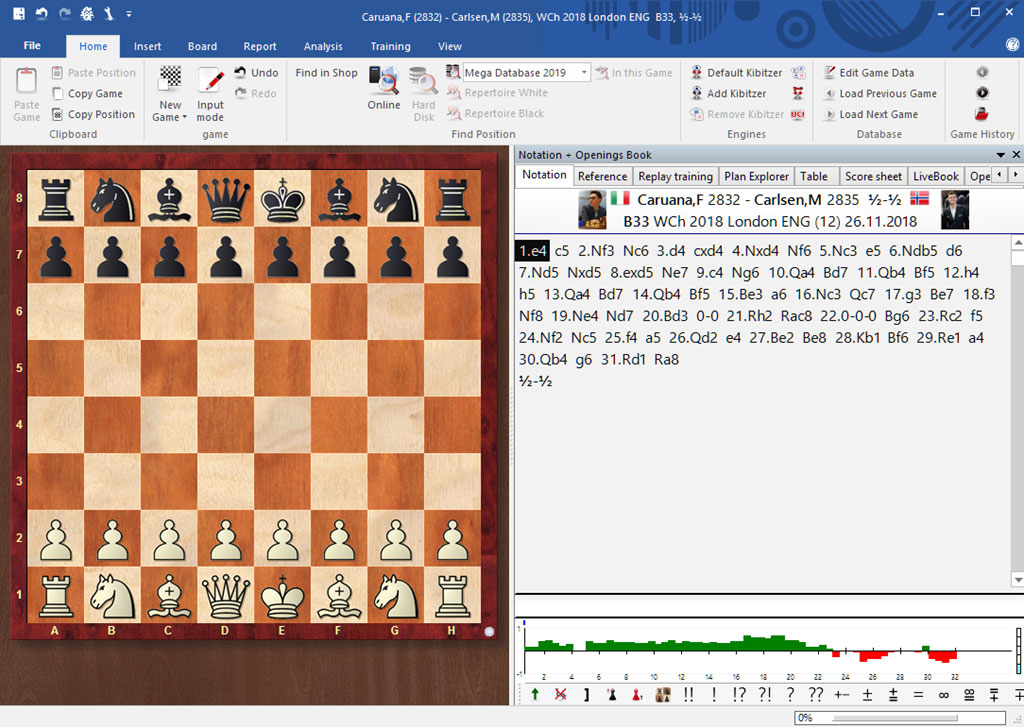Expand the Notation pane options arrow

click(1001, 155)
